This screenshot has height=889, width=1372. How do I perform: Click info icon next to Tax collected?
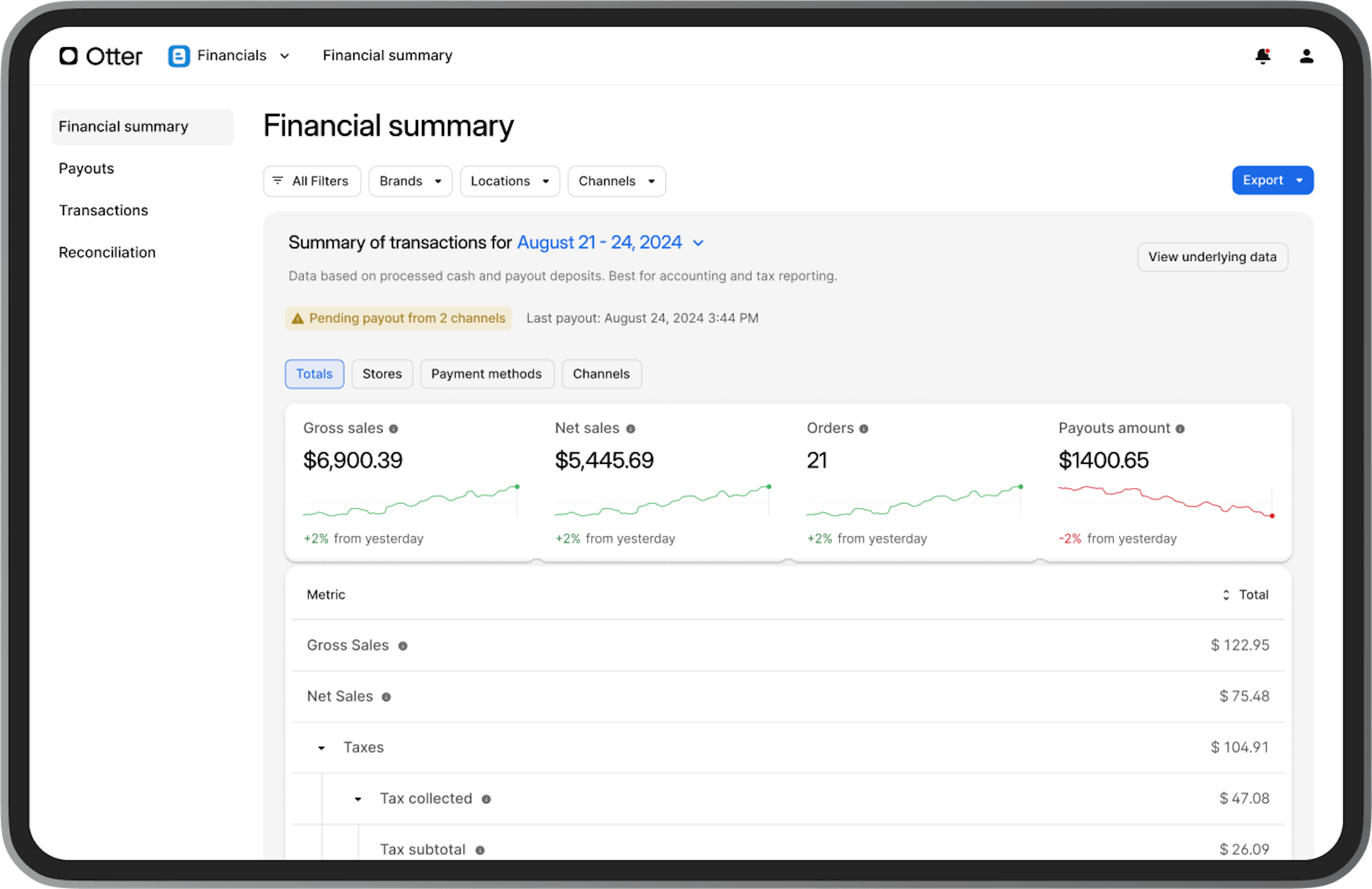coord(486,799)
